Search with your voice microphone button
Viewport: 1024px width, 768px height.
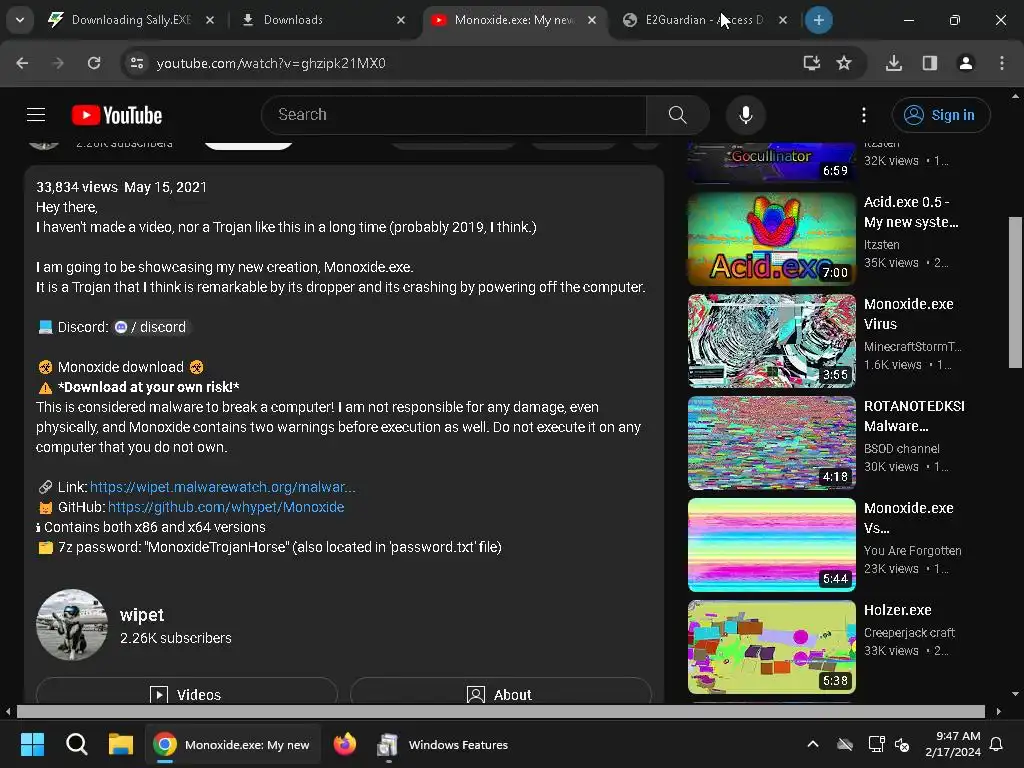pos(745,115)
